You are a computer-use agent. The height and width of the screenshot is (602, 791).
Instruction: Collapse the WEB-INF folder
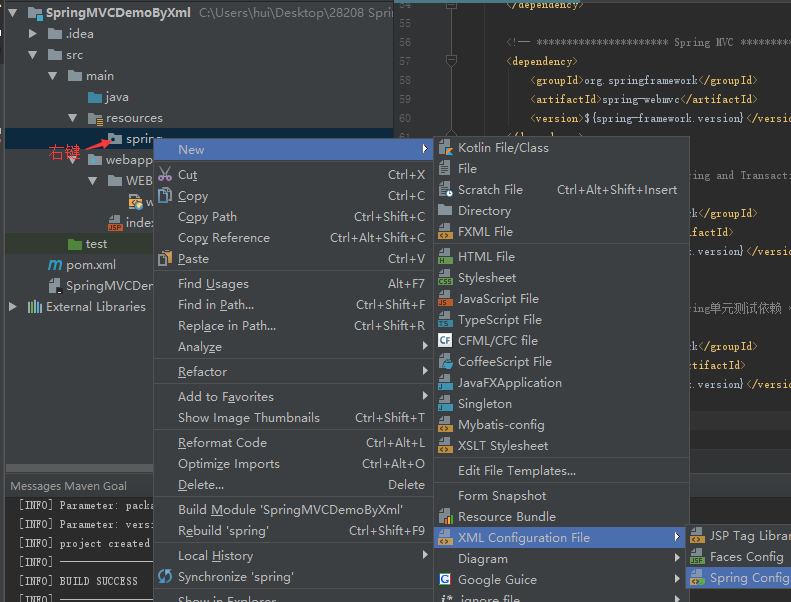93,181
